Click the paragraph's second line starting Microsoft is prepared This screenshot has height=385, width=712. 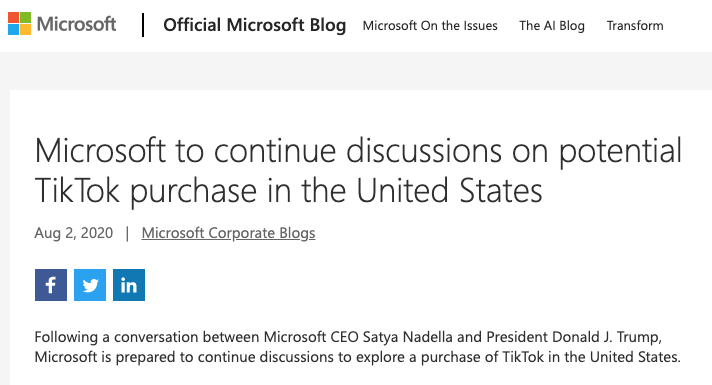(x=358, y=357)
